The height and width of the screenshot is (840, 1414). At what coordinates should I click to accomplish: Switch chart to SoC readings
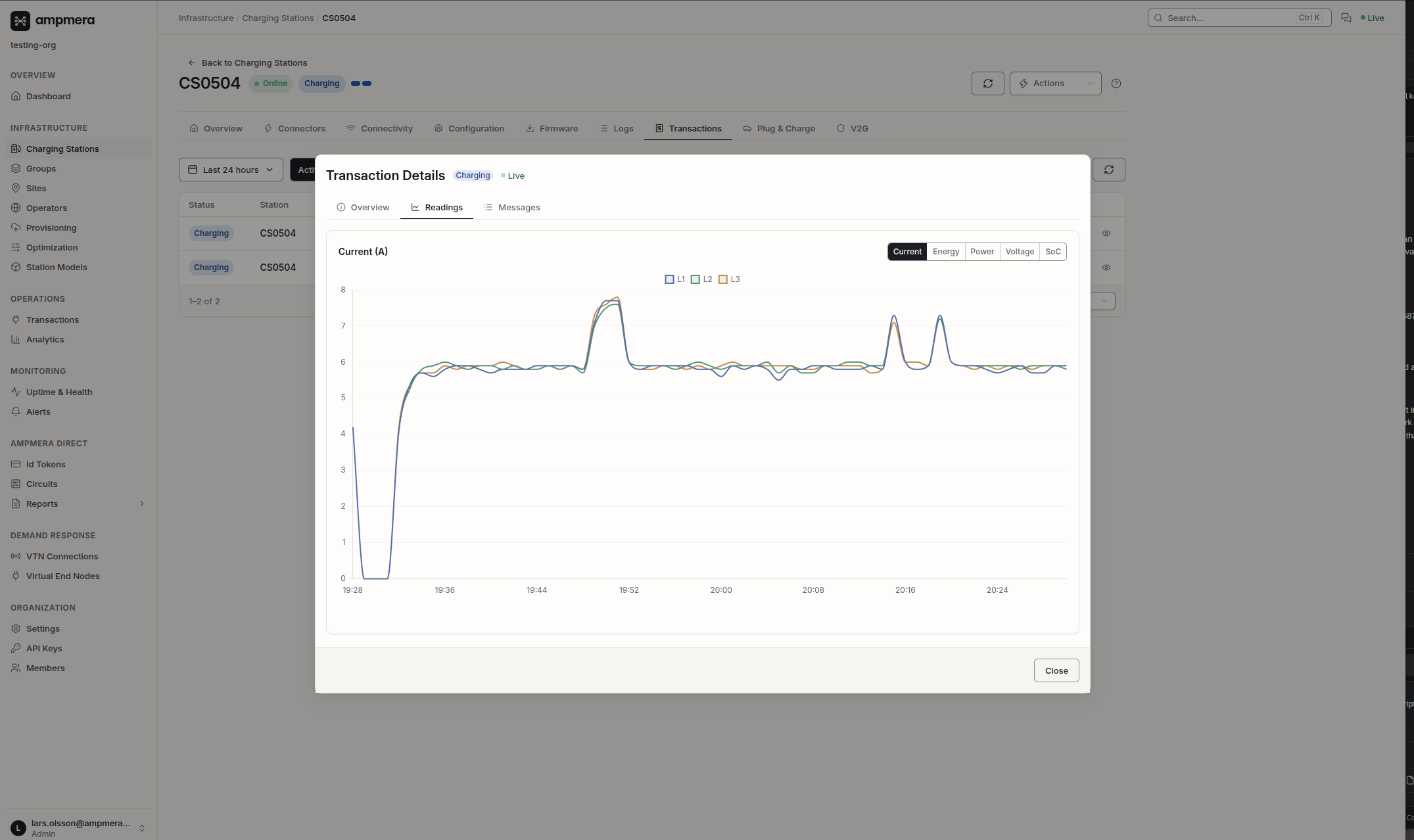1052,252
